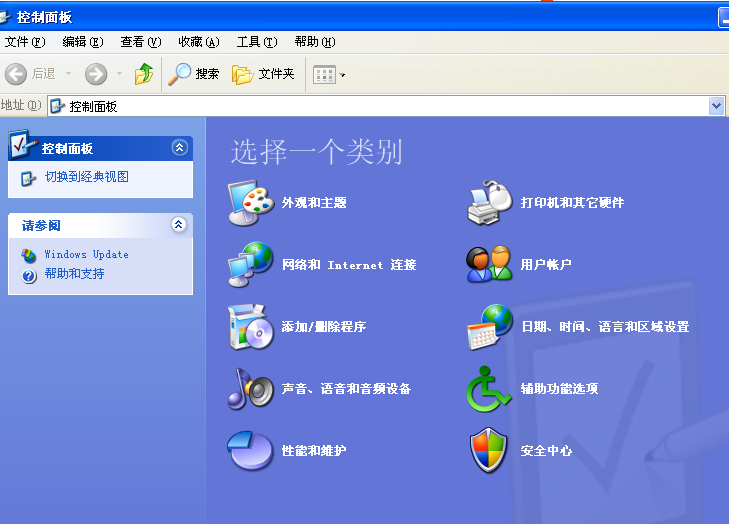
Task: Open the 网络和 Internet 连接 globe icon
Action: coord(251,265)
